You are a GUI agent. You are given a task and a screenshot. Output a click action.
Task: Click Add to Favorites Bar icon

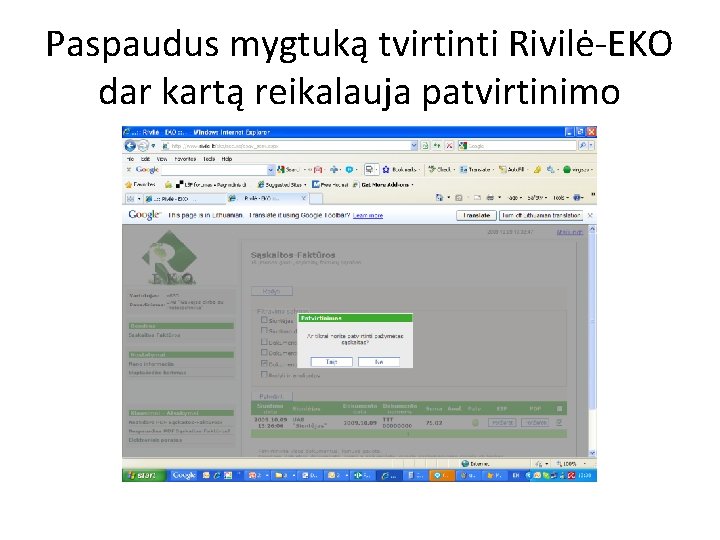point(169,185)
